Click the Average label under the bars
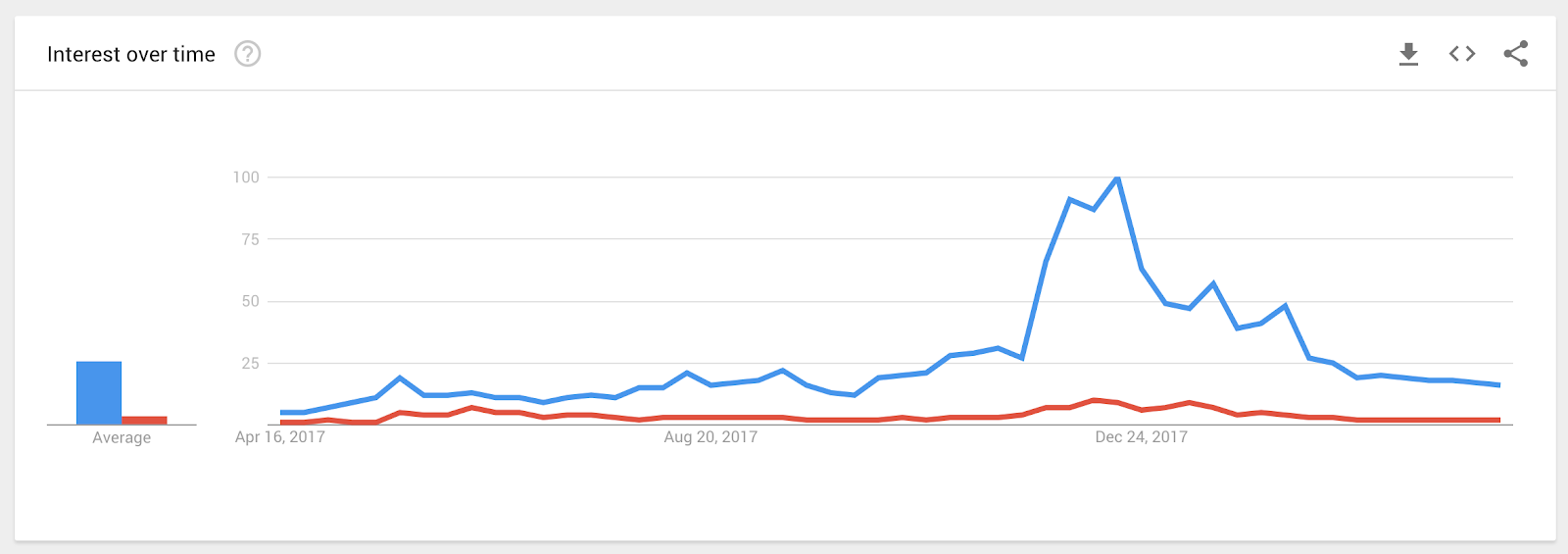 tap(122, 438)
